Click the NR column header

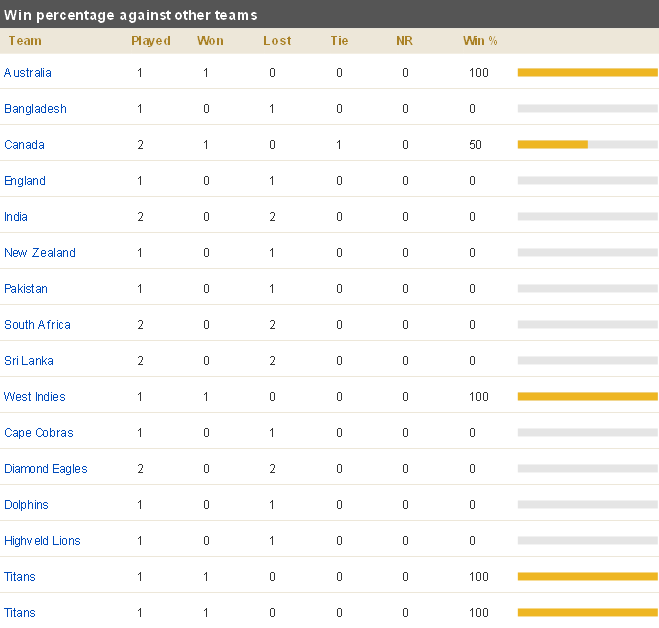(x=404, y=41)
